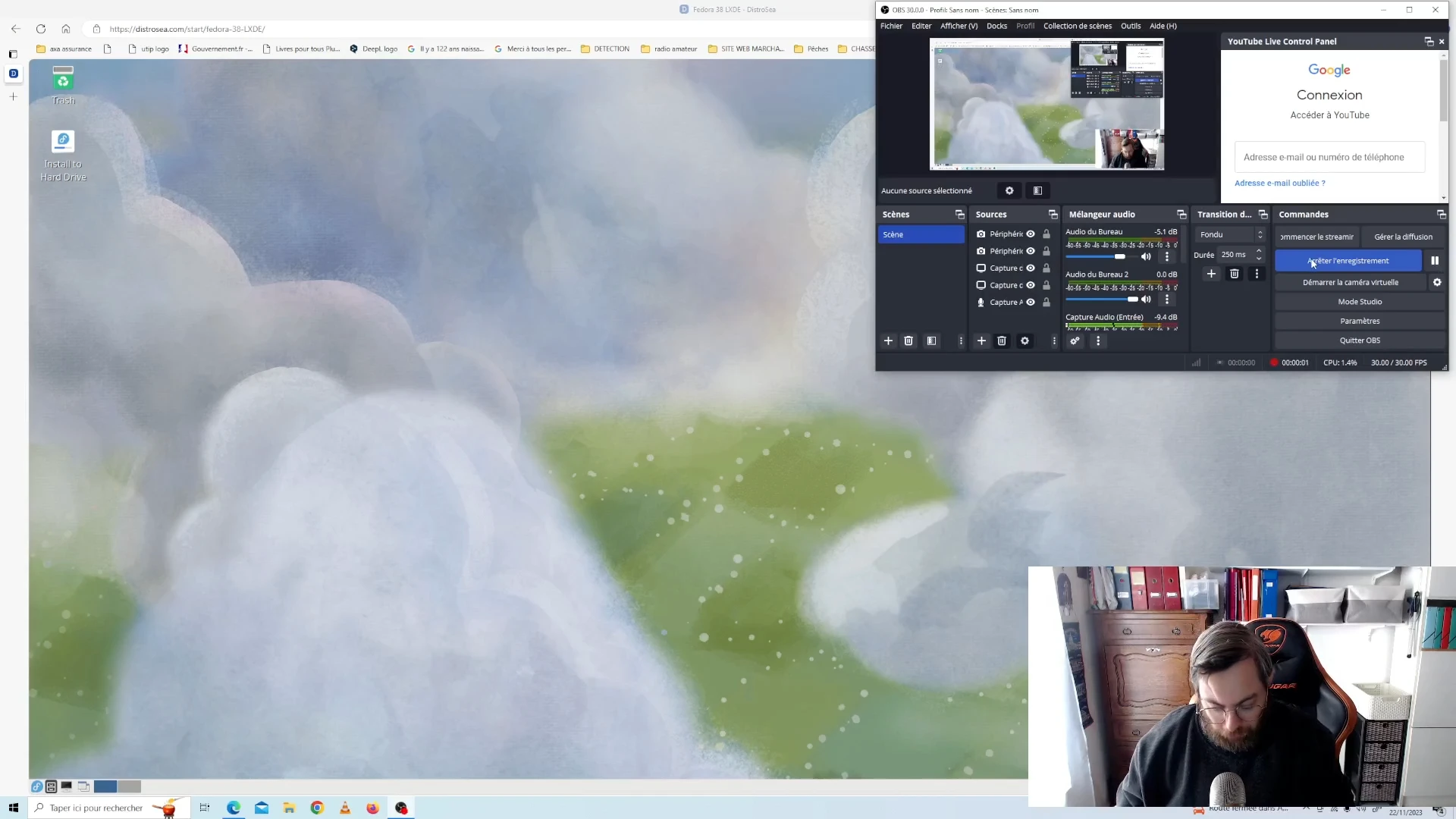Open source properties gear in Sources panel

point(1025,341)
